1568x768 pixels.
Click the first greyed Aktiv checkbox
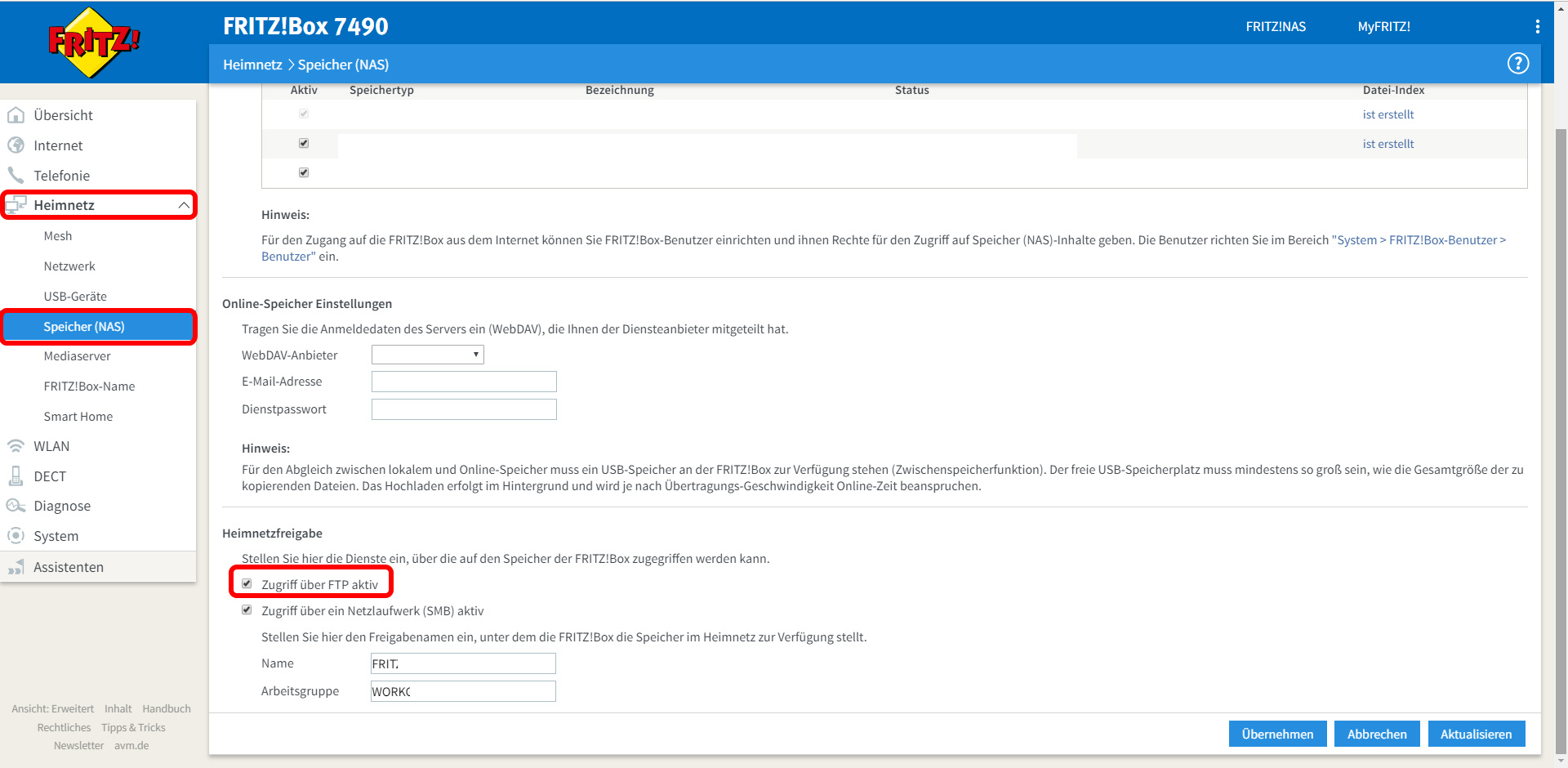click(304, 114)
